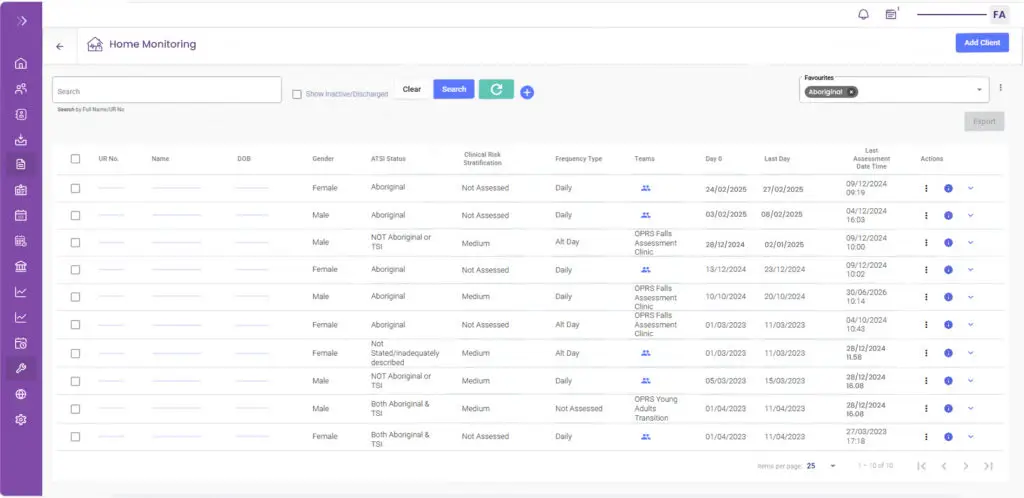
Task: Show teams for row with Day 13/12/2024
Action: coord(646,270)
